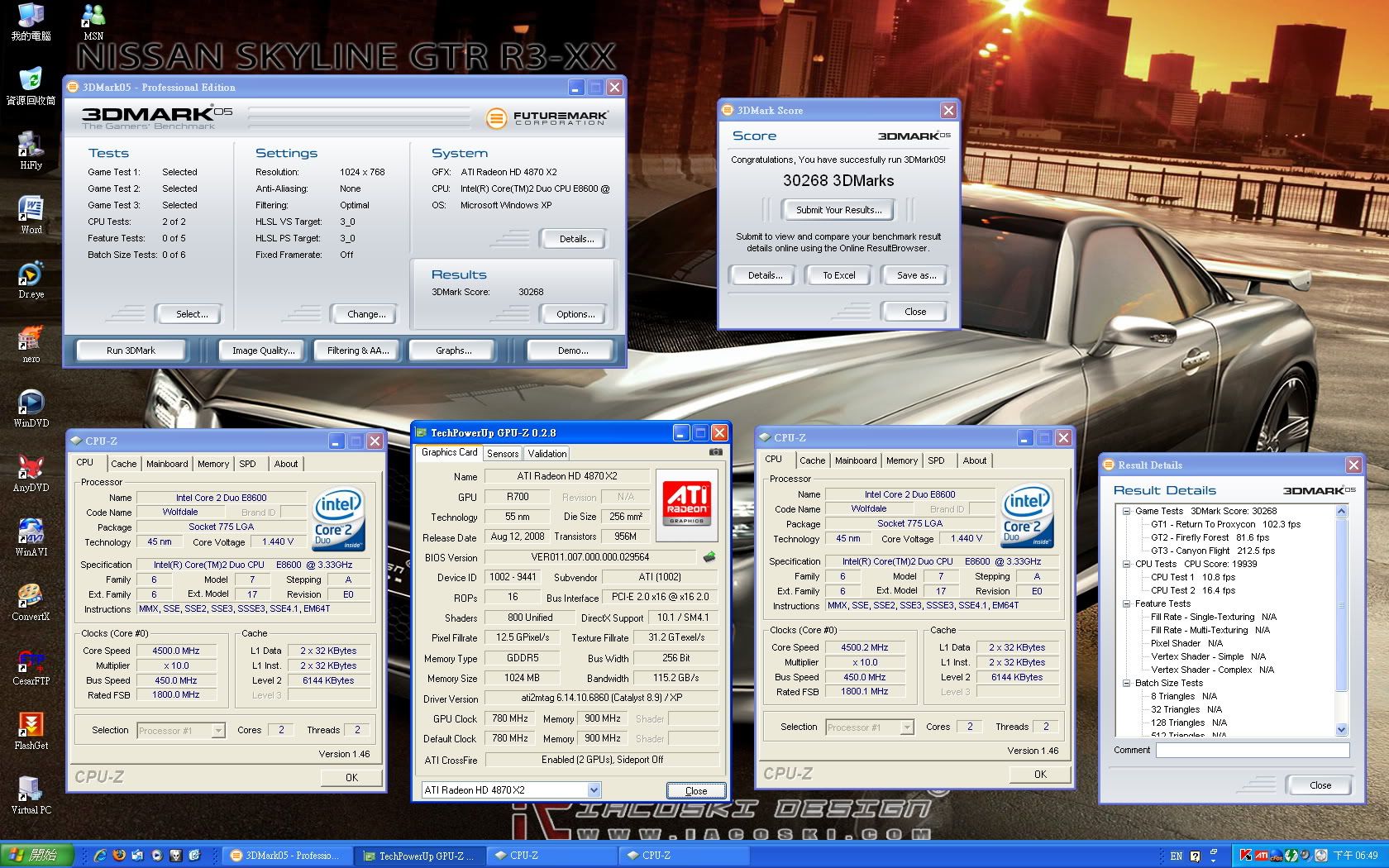1389x868 pixels.
Task: Click the scroll down arrow in Result Details
Action: (1341, 729)
